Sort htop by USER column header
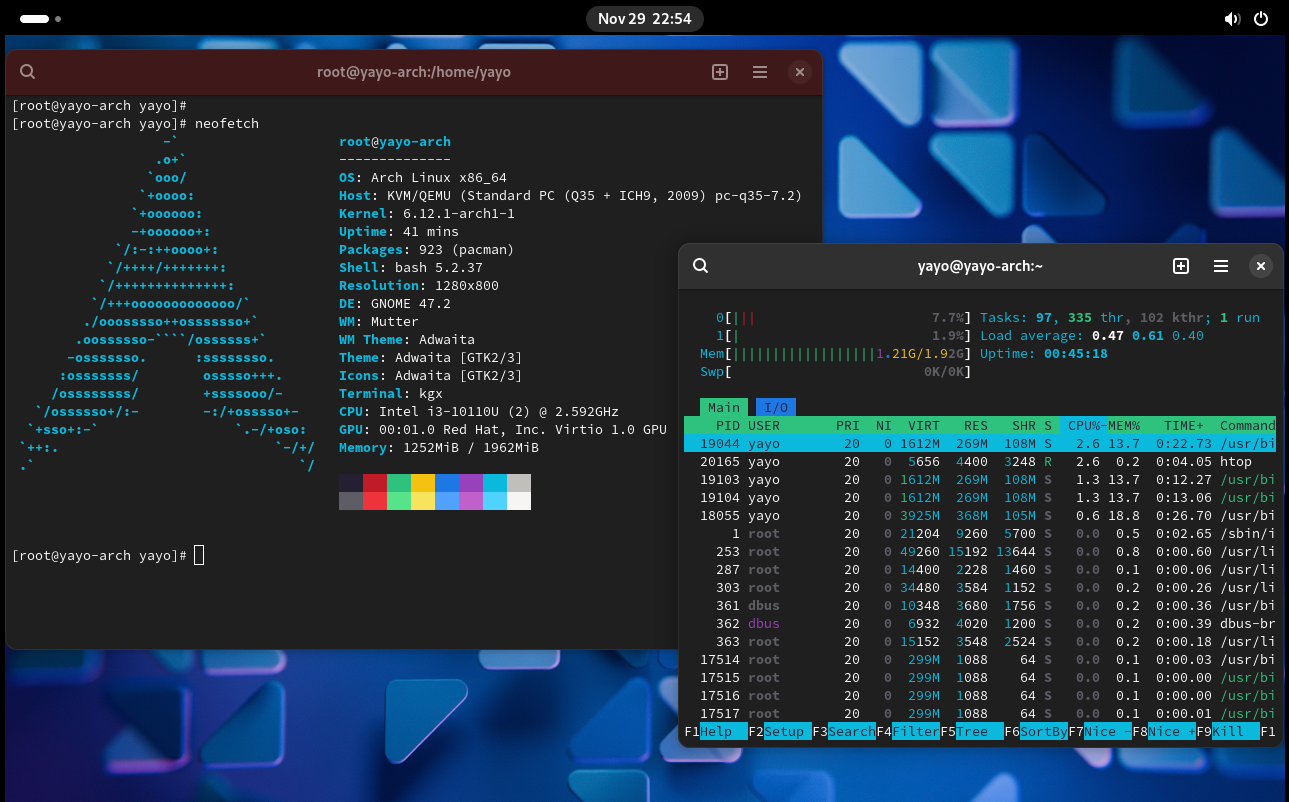The height and width of the screenshot is (802, 1289). pyautogui.click(x=764, y=426)
